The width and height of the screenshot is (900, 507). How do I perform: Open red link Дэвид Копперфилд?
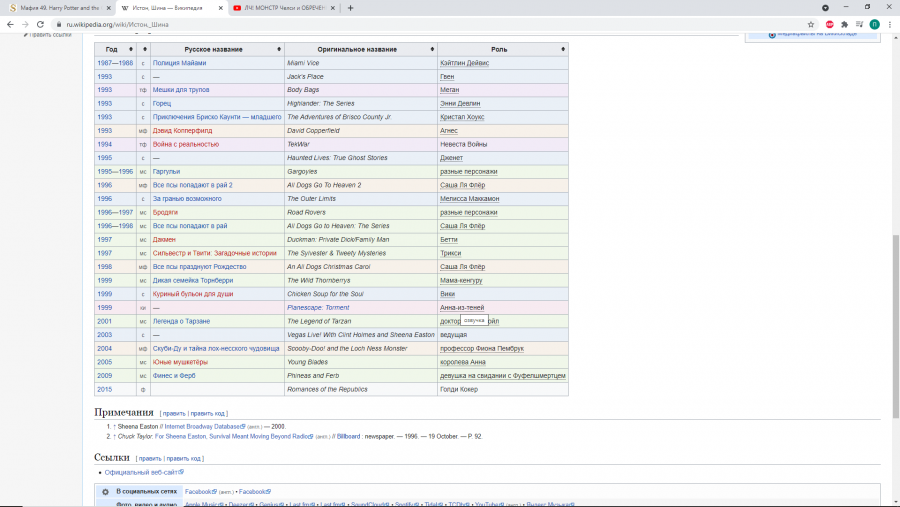point(182,131)
